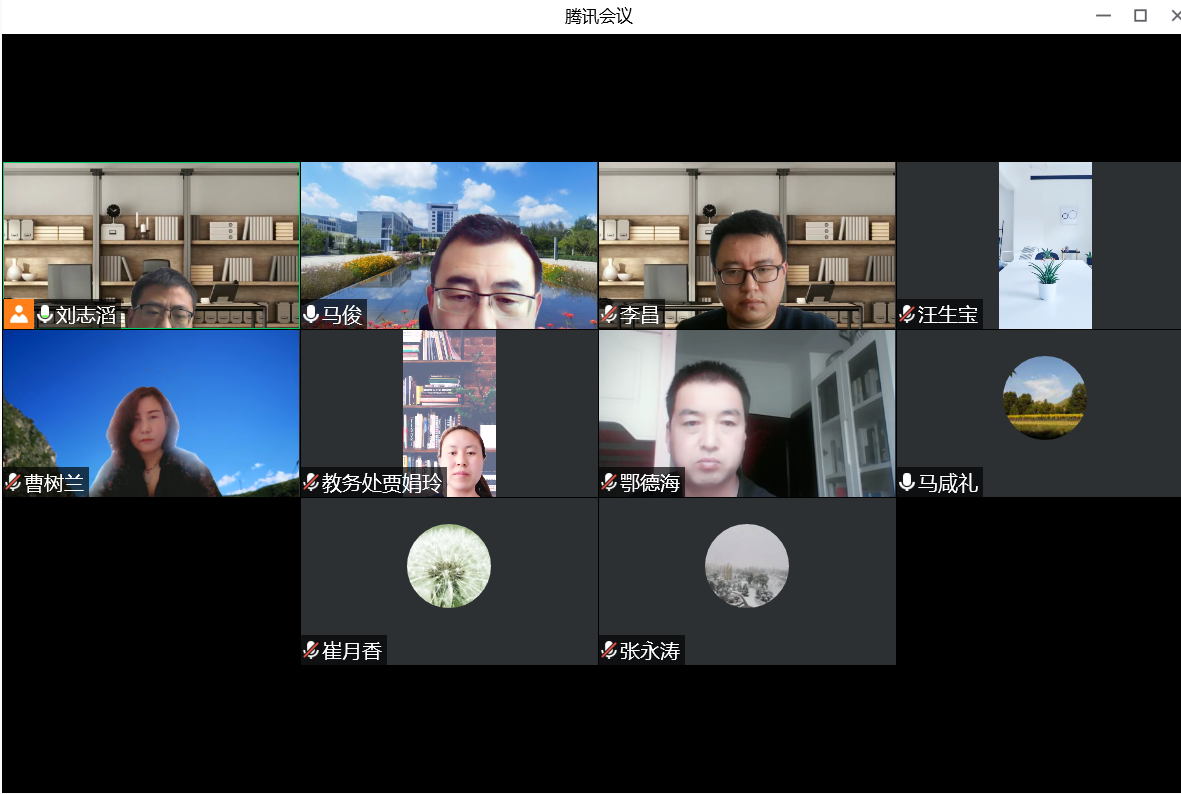
Task: Click the 腾讯会议 window title
Action: coord(599,16)
